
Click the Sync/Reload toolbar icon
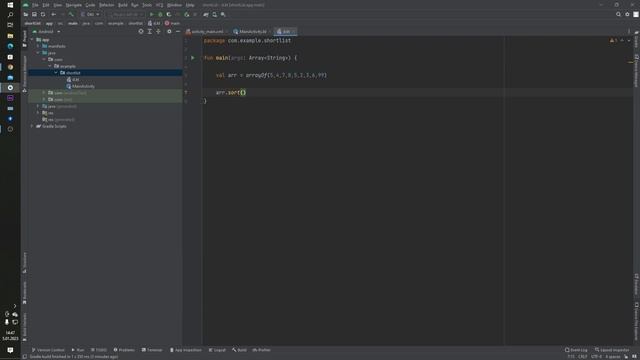tap(43, 14)
